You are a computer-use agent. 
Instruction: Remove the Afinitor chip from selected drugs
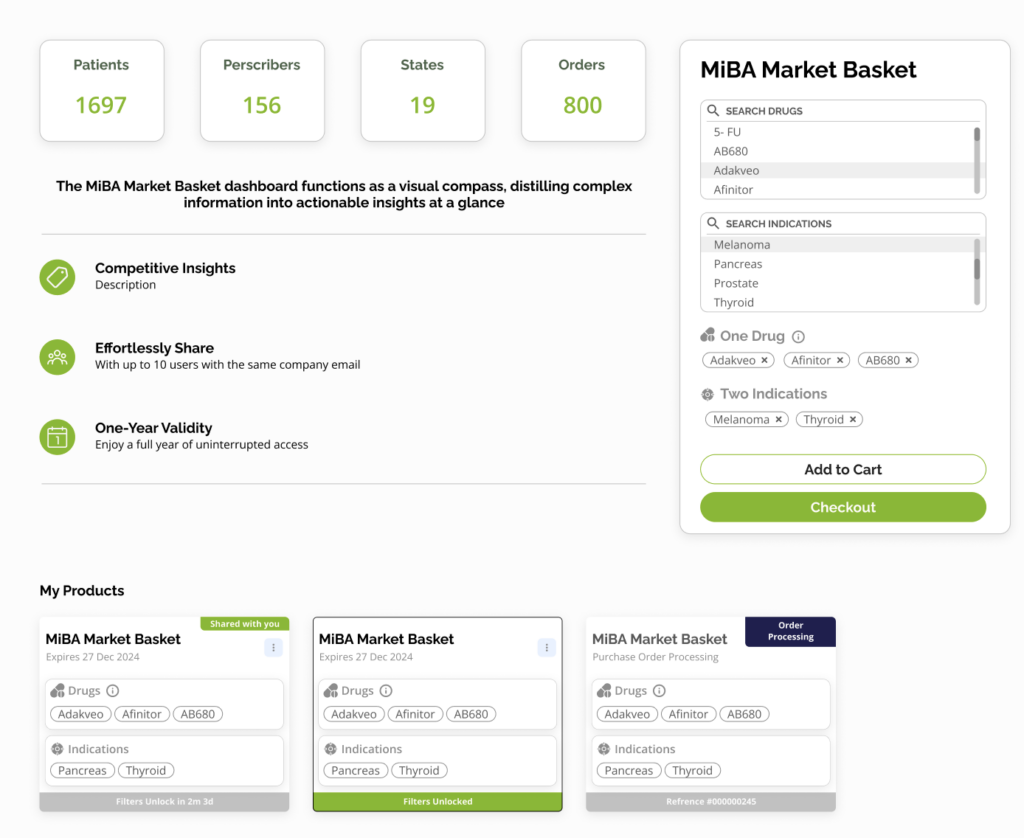[840, 360]
